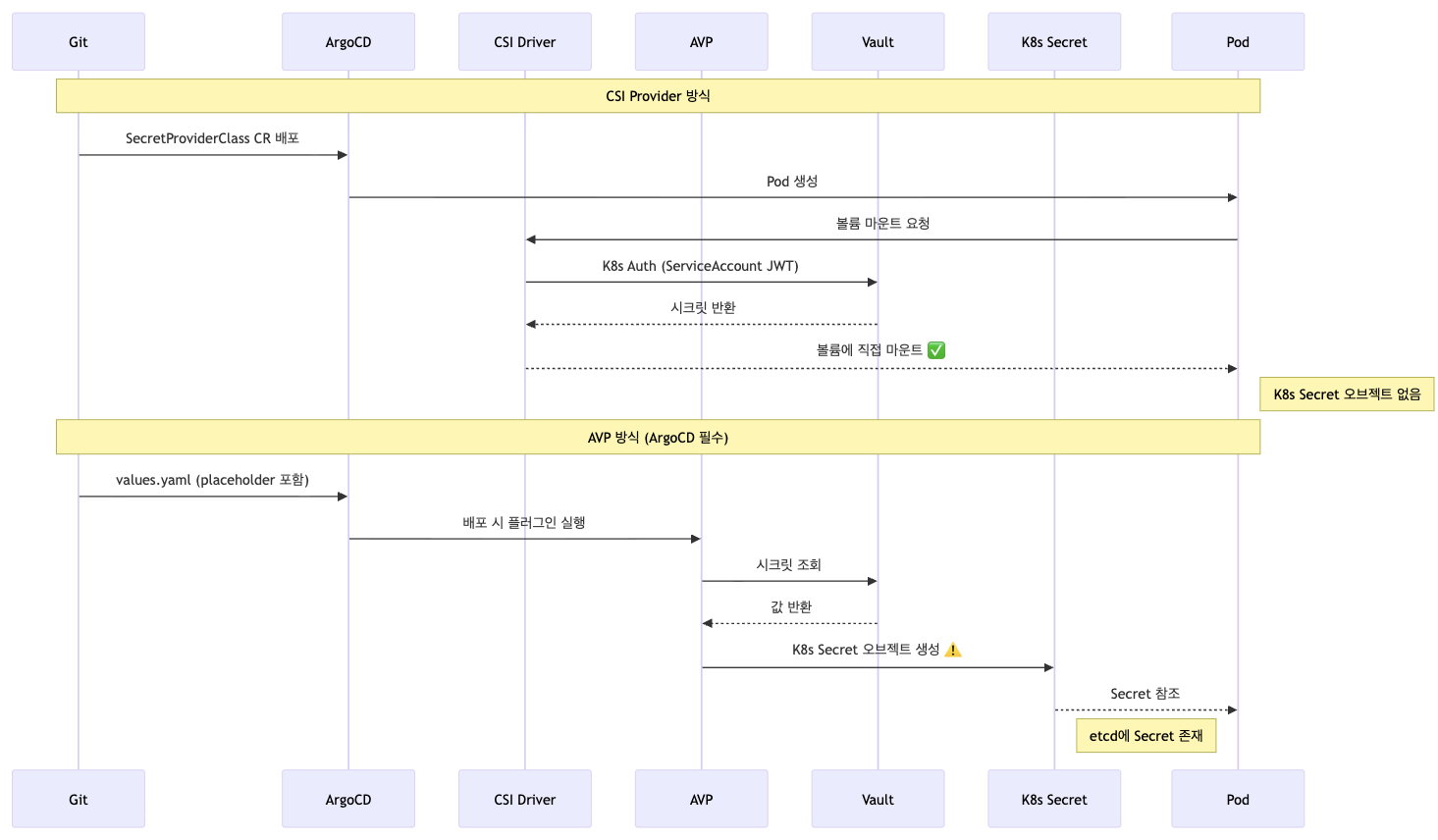Click the '시크릿 조회' message label
Screen dimensions: 1438x840
789,565
